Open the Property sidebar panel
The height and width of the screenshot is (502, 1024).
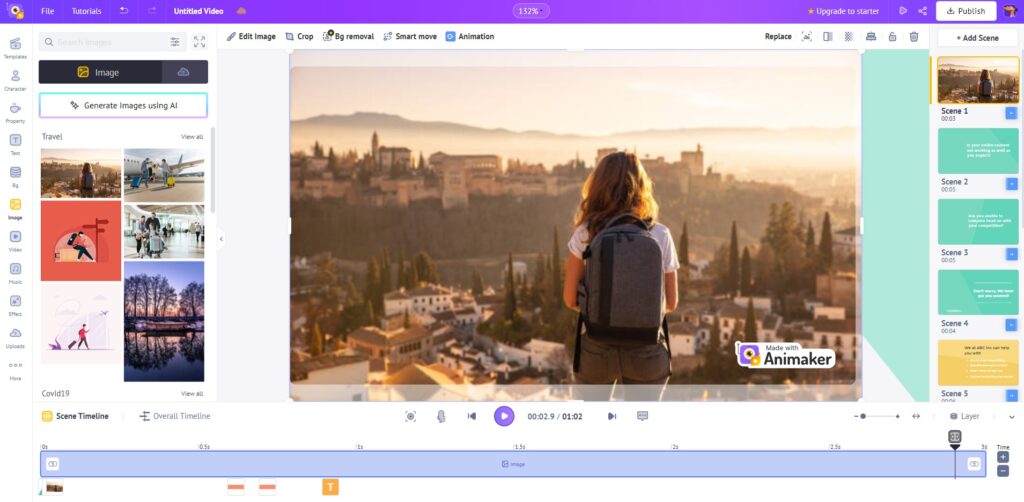pos(15,112)
